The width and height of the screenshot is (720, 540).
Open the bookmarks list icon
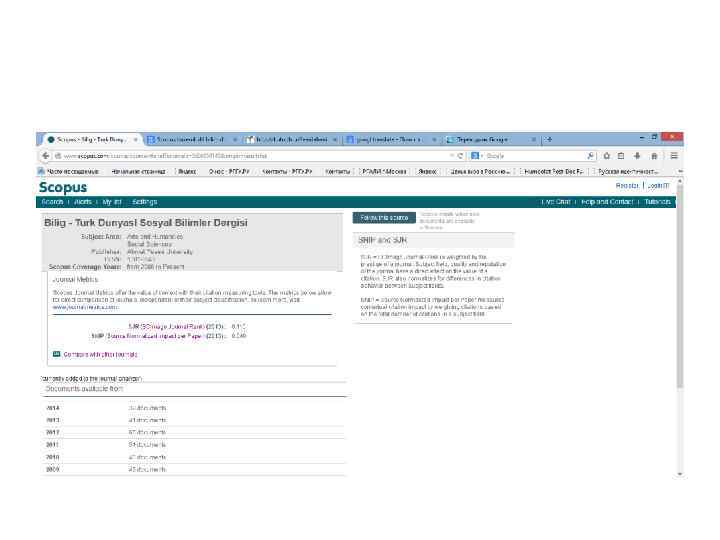tap(621, 156)
